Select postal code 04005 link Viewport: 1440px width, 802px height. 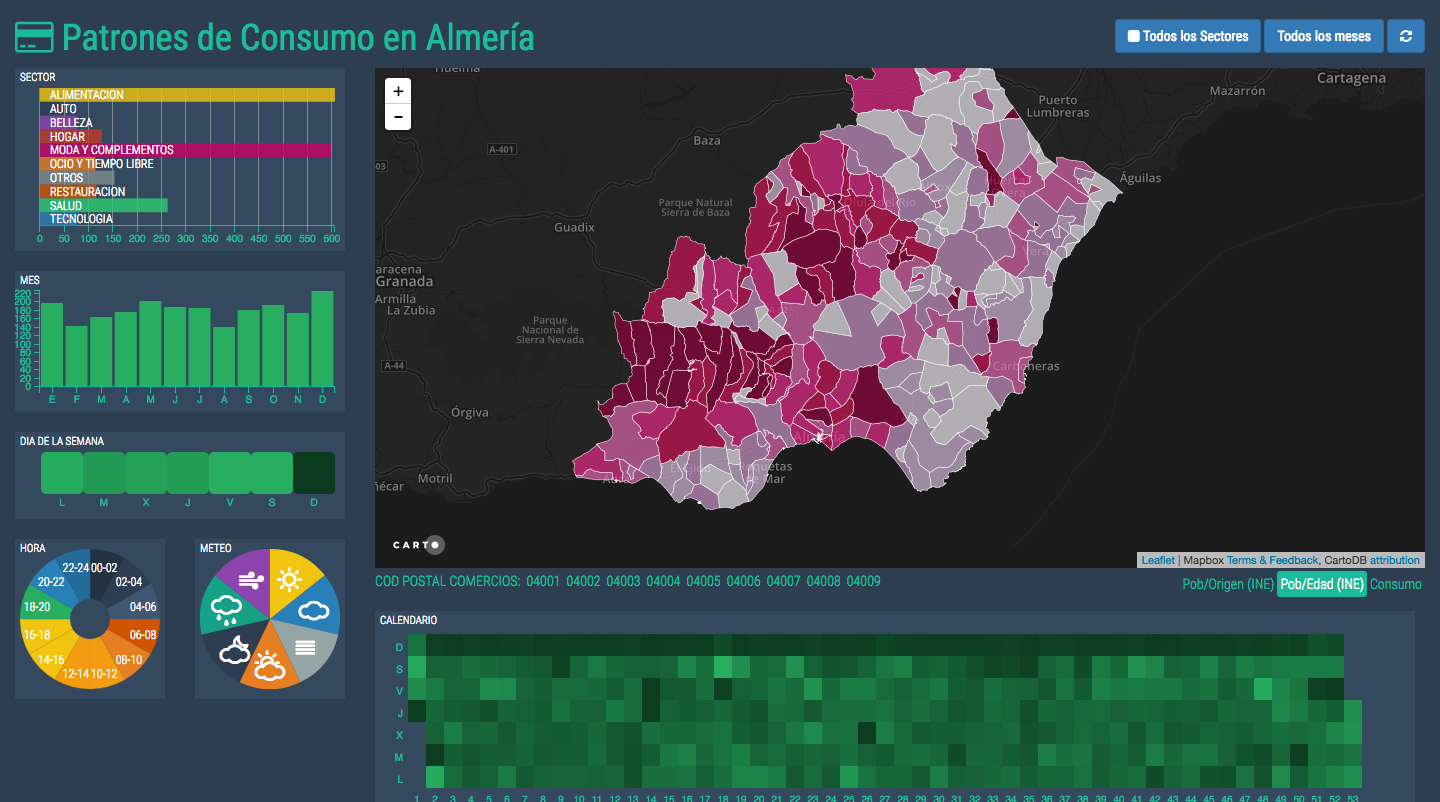point(703,581)
